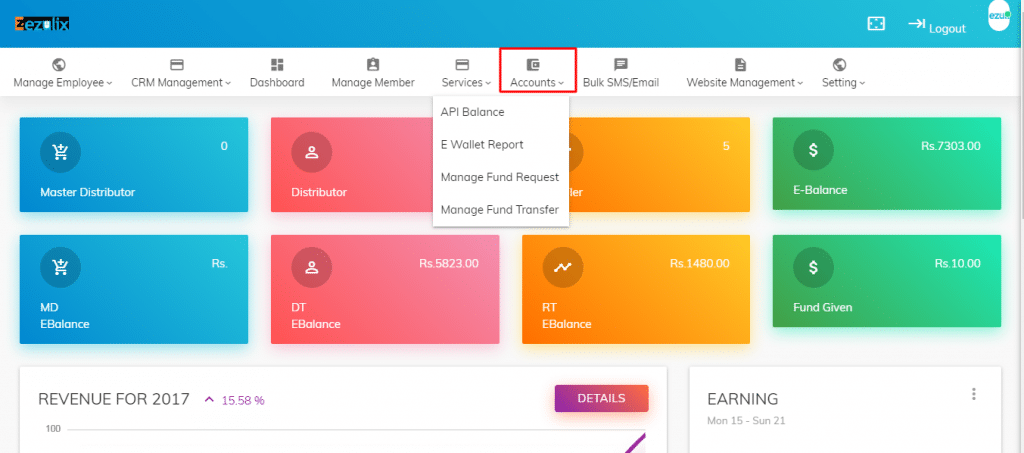Click the RT EBalance trend chart icon
Screen dimensions: 1024x453
pos(562,268)
